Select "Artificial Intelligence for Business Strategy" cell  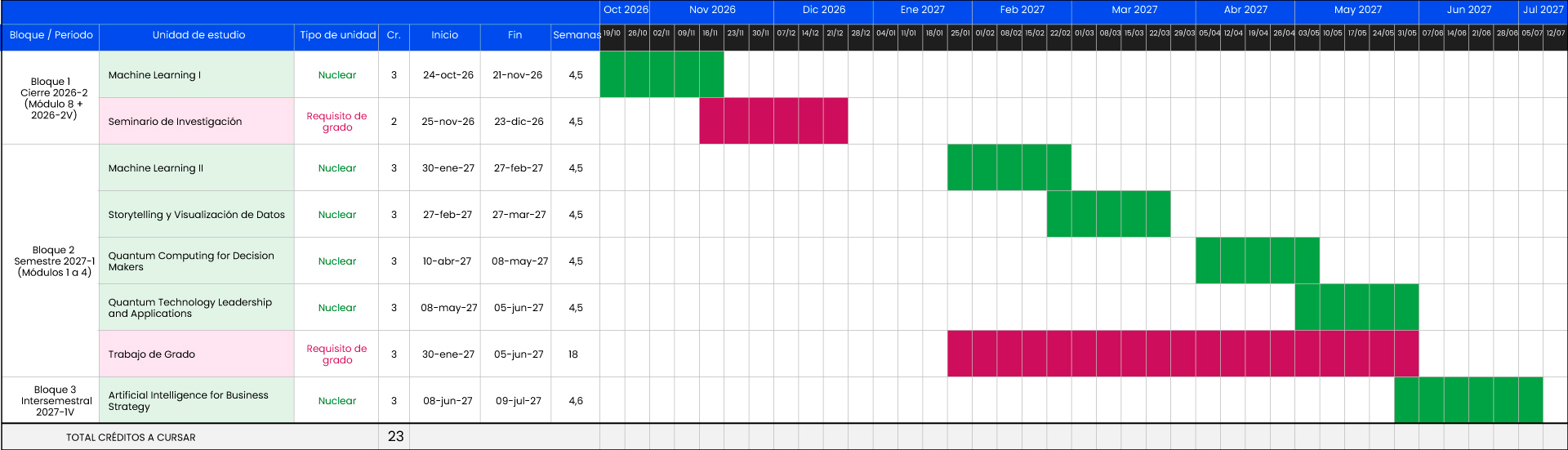tap(197, 400)
